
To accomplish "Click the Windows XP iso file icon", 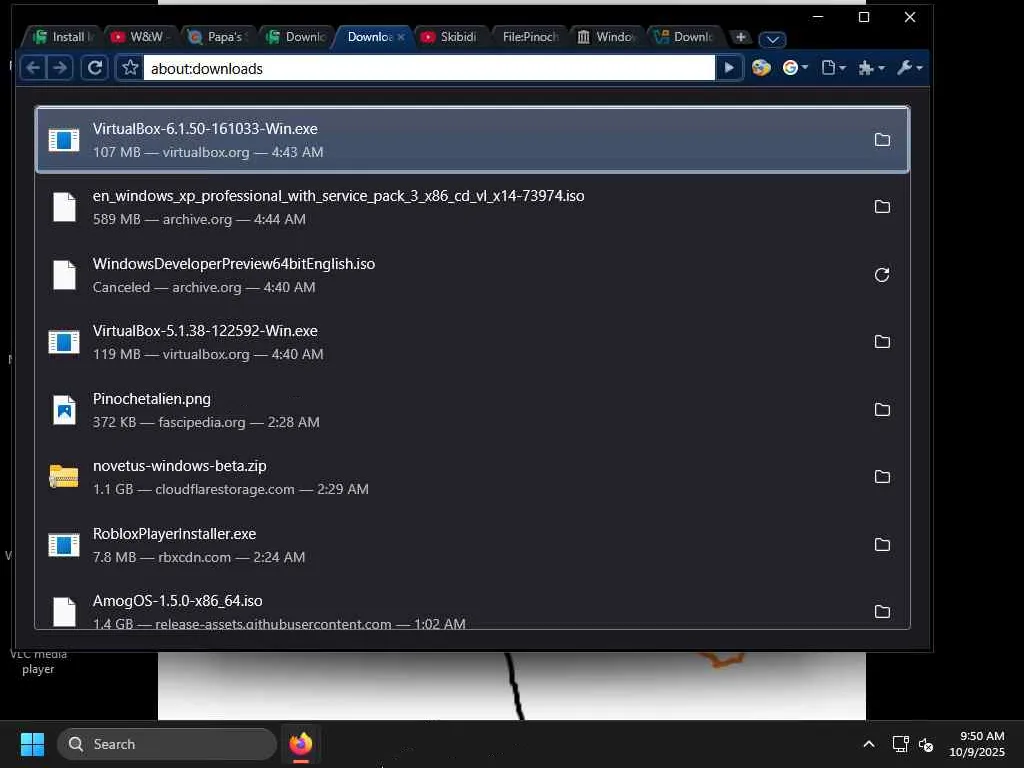I will (64, 207).
